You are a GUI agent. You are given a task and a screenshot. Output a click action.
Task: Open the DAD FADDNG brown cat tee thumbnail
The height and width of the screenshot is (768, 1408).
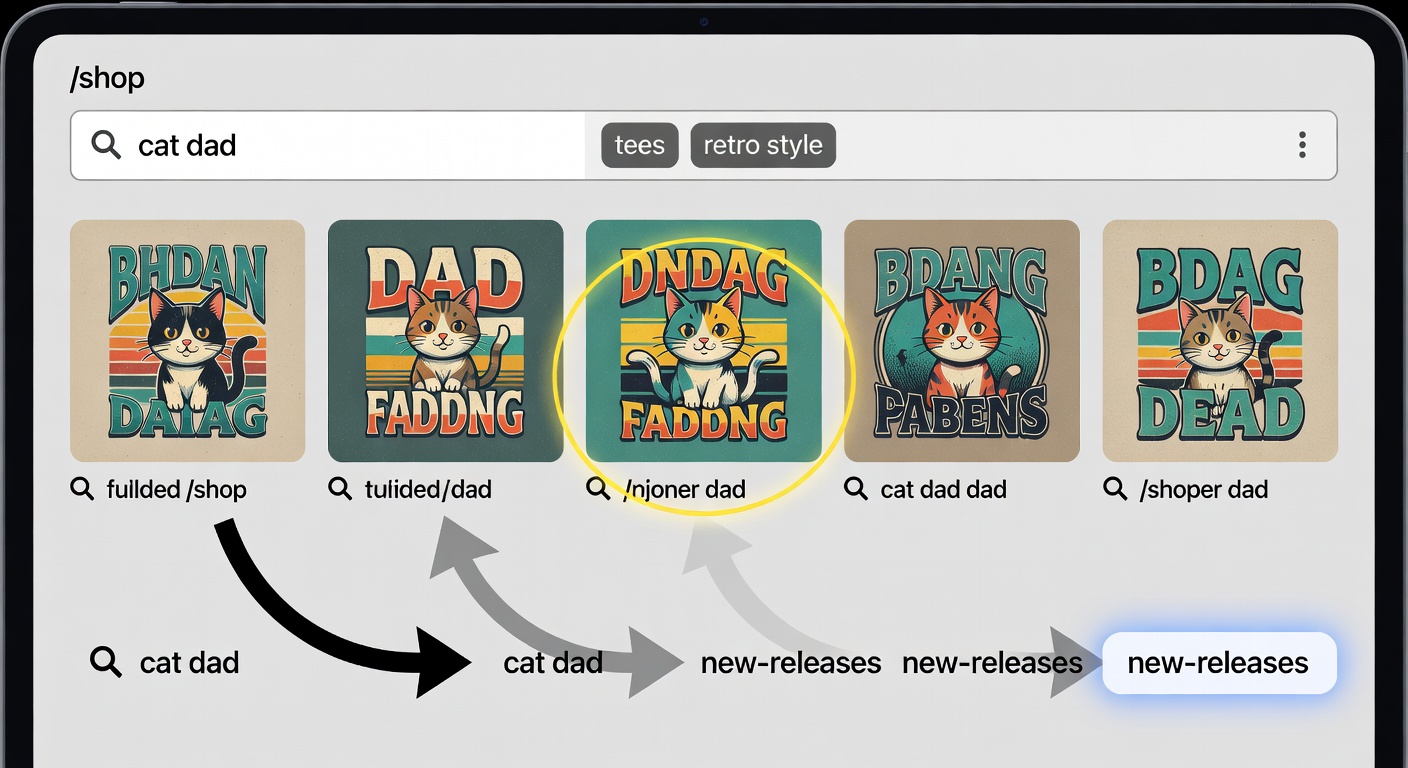[x=446, y=341]
